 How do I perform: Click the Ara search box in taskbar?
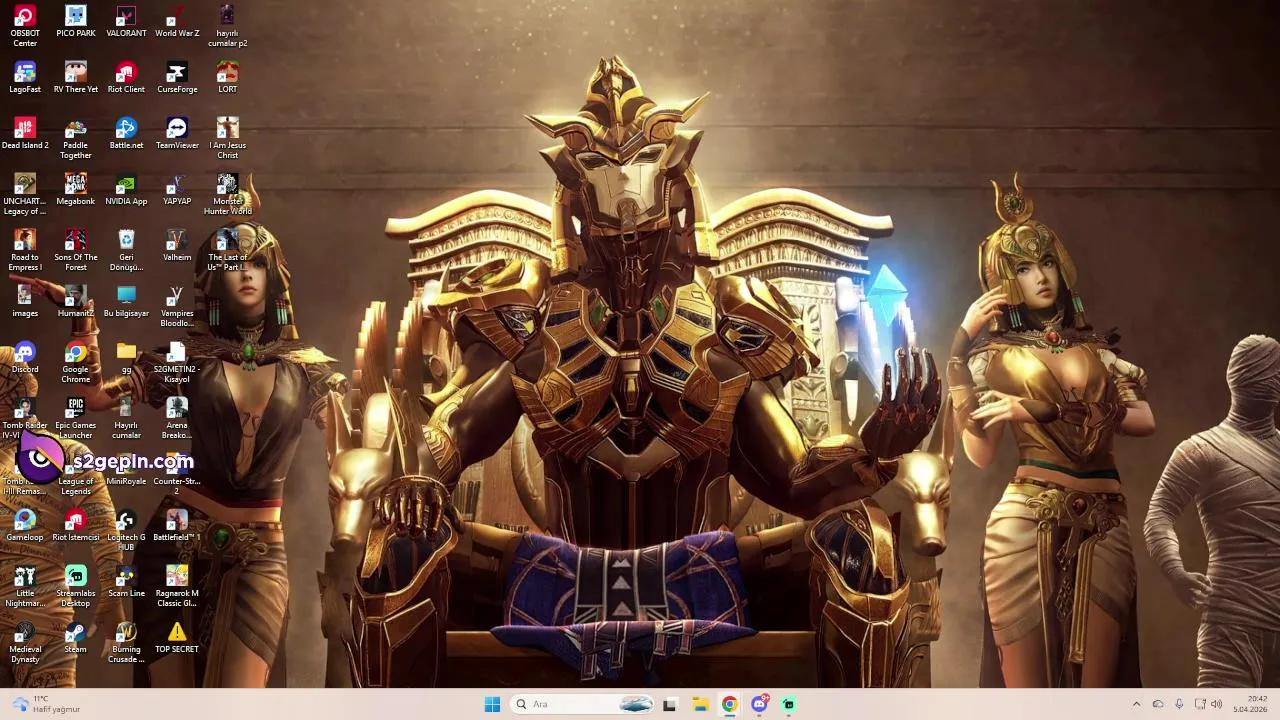(584, 704)
